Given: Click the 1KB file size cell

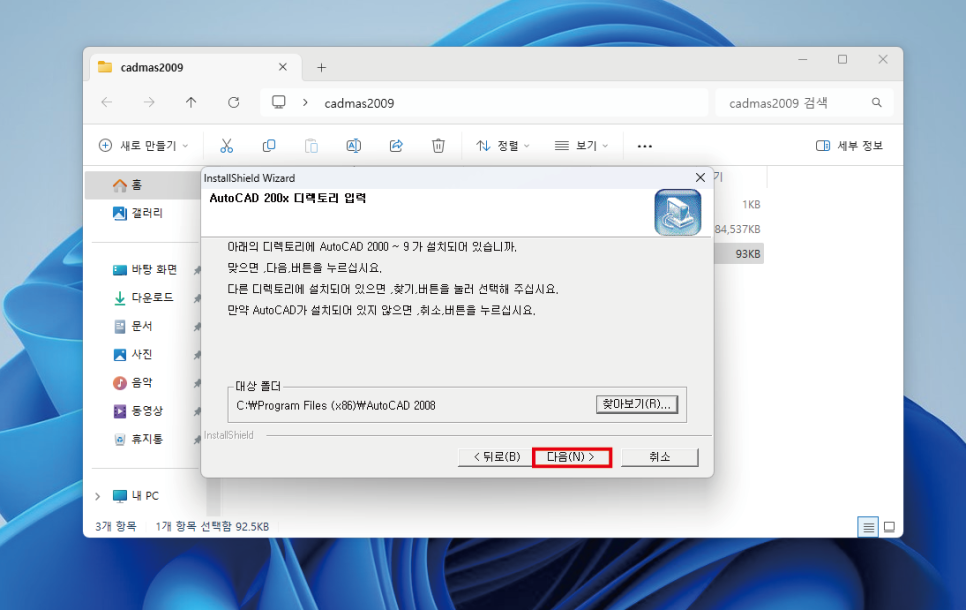Looking at the screenshot, I should (751, 205).
